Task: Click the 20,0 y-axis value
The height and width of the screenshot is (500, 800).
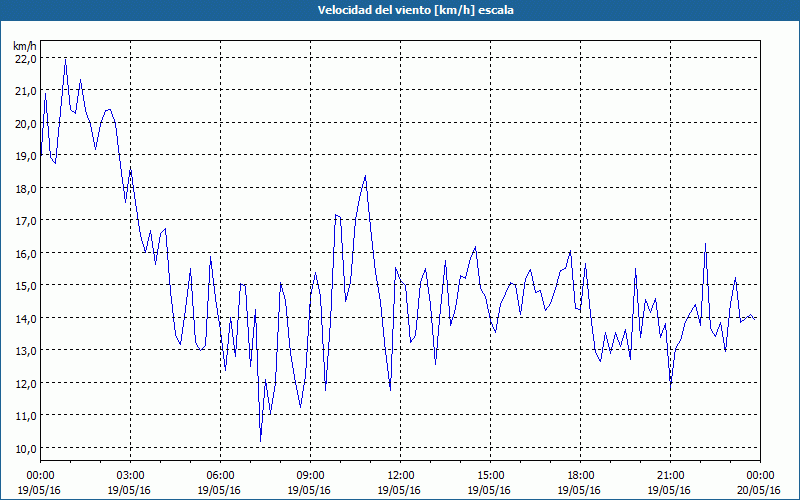Action: pyautogui.click(x=26, y=124)
